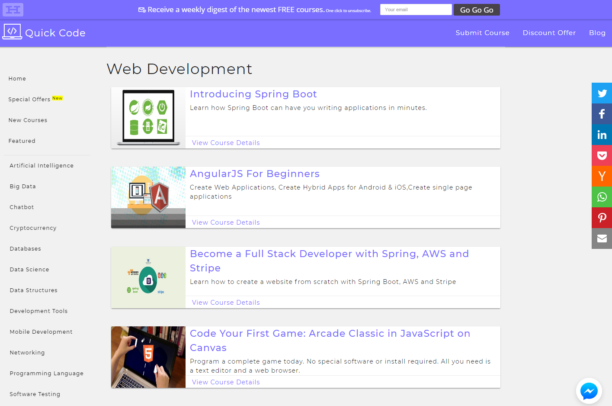Select Artificial Intelligence category
The image size is (612, 406).
pyautogui.click(x=41, y=166)
